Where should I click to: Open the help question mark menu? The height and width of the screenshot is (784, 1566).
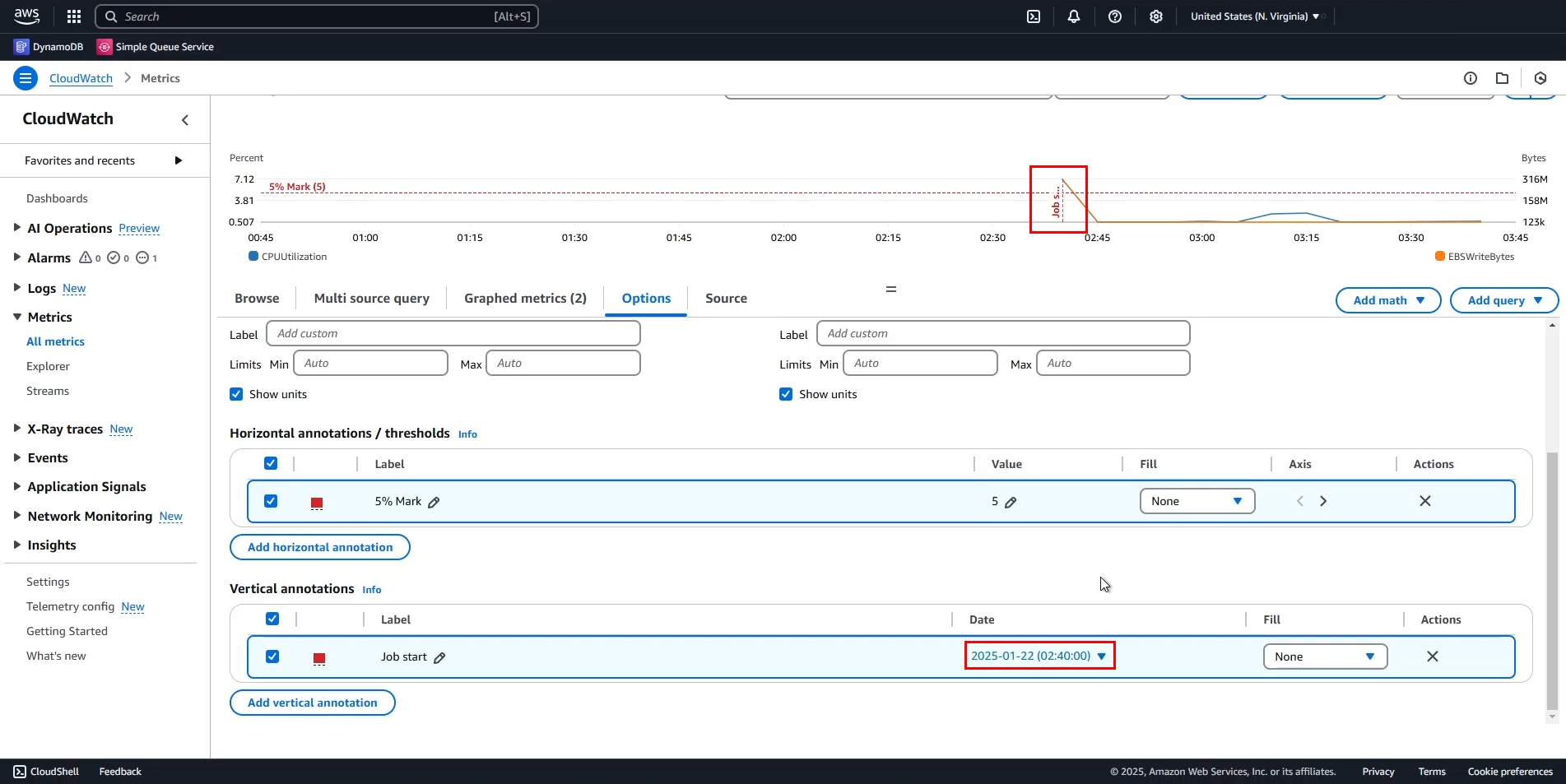[1115, 16]
